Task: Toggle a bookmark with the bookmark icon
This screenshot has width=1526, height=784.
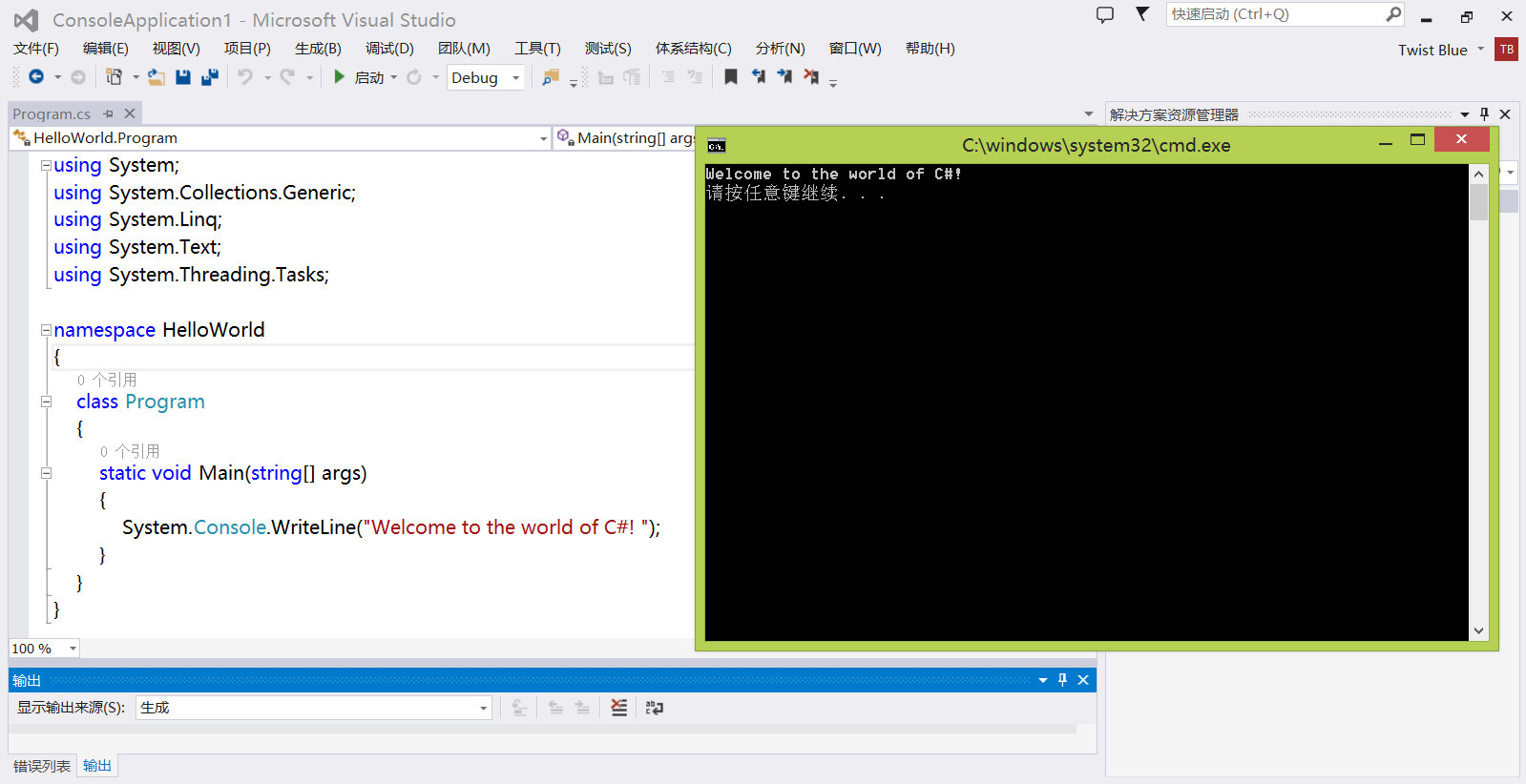Action: point(731,77)
